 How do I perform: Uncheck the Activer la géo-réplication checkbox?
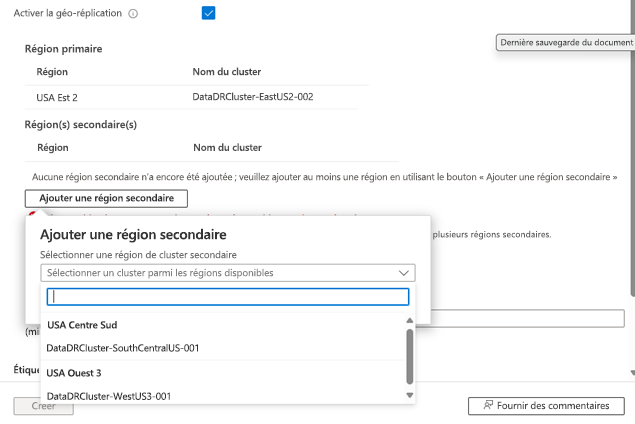coord(208,13)
